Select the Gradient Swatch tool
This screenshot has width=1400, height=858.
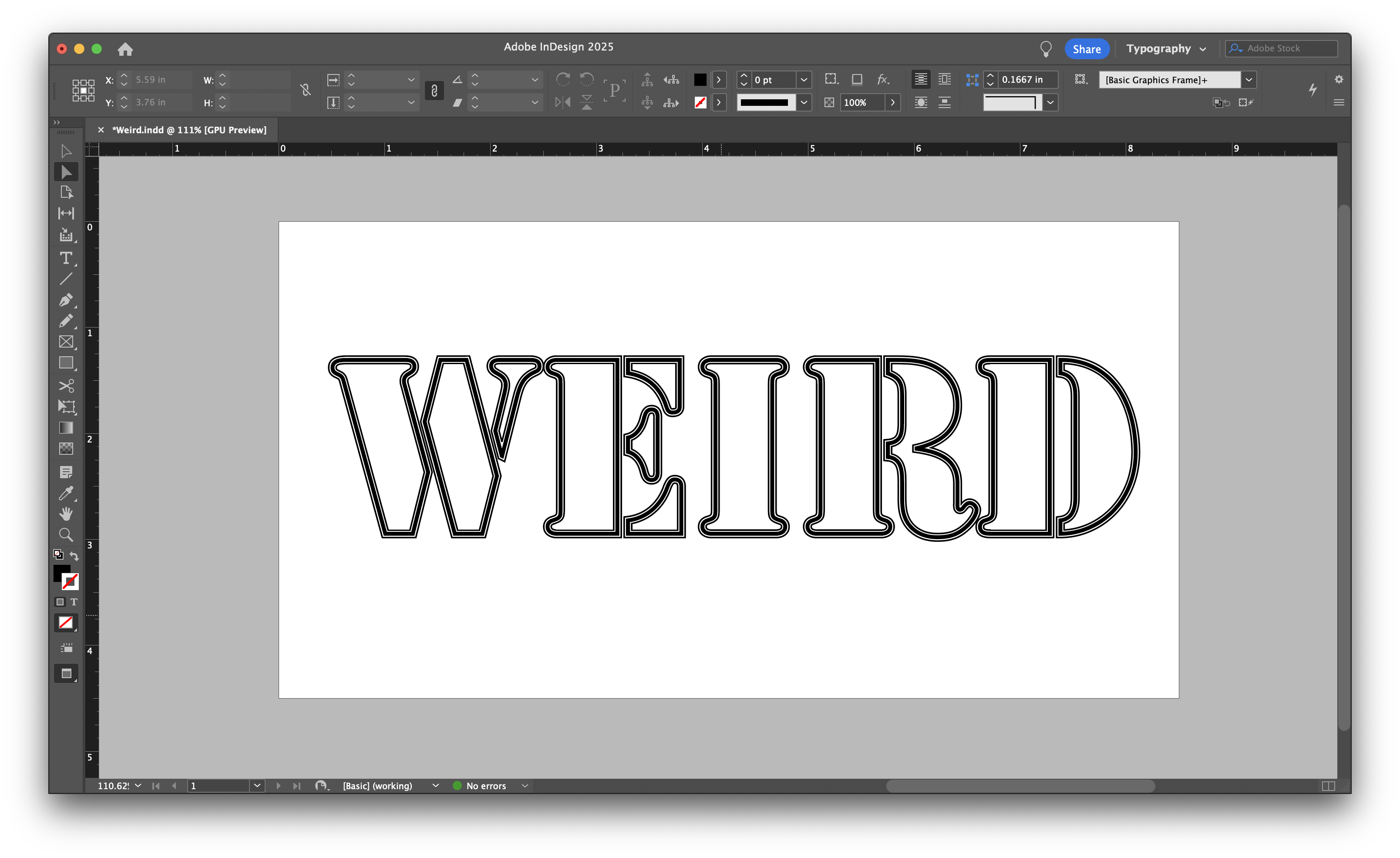[66, 428]
